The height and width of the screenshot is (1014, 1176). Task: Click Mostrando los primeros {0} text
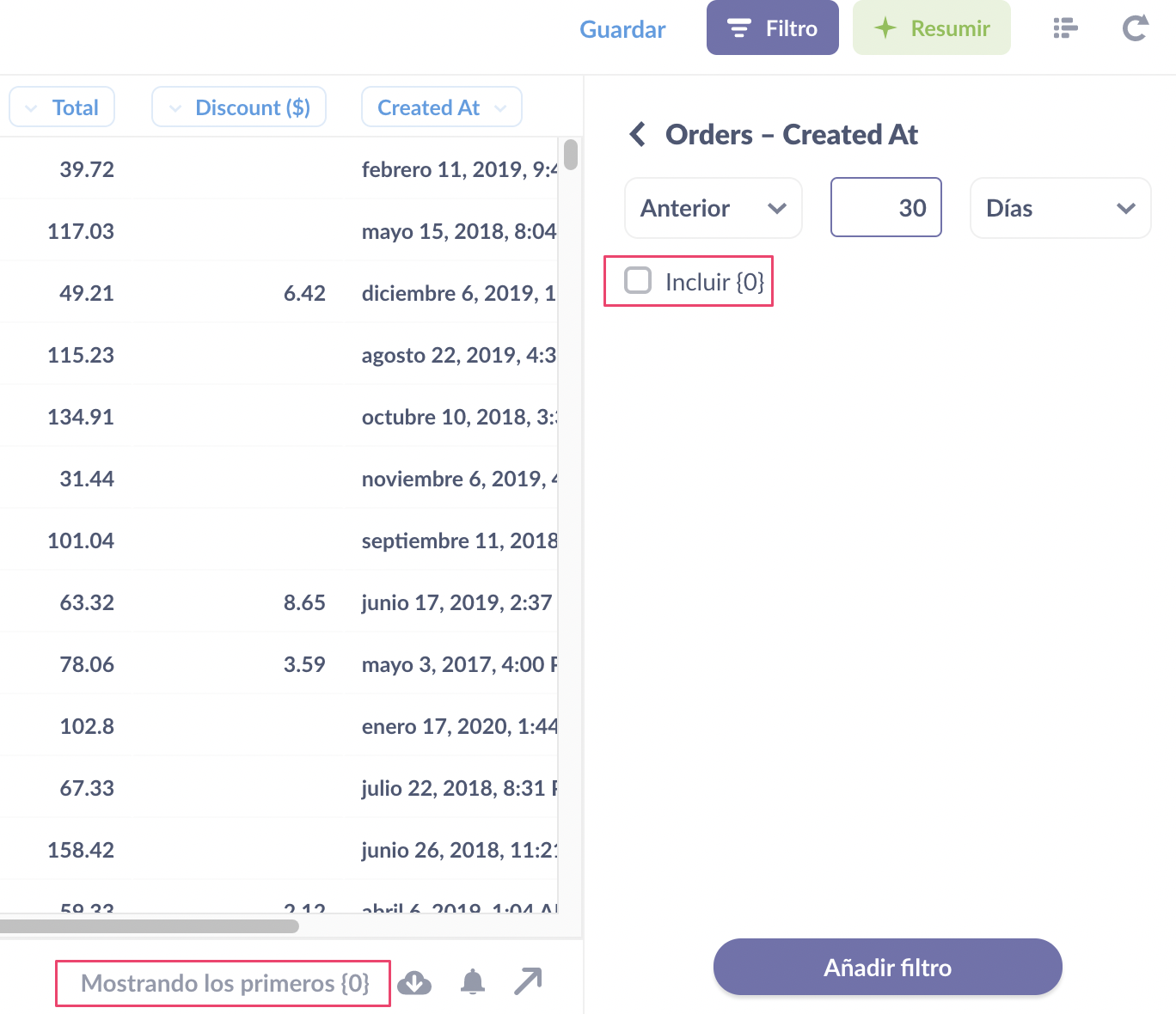[223, 983]
